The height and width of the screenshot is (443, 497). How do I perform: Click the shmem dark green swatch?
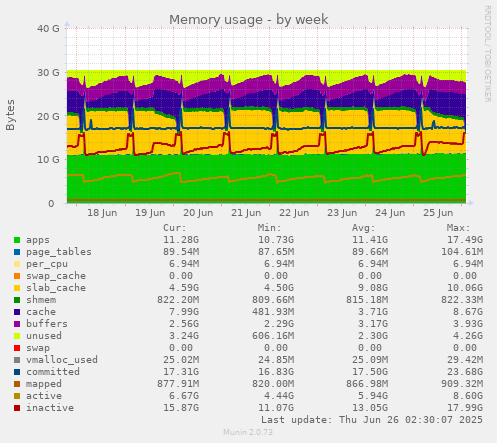(17, 300)
